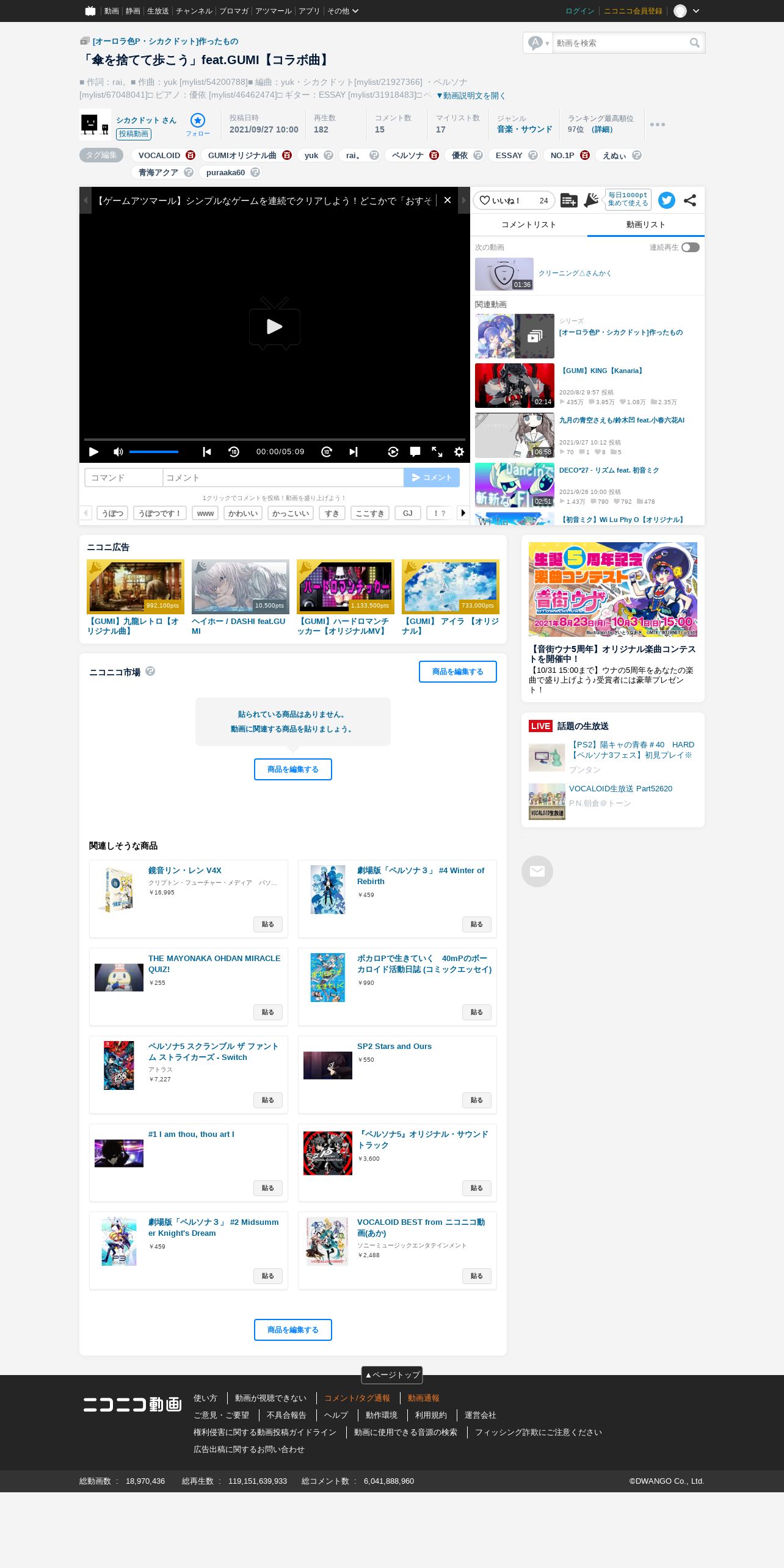The height and width of the screenshot is (1568, 784).
Task: Jump to start with the previous-track icon
Action: [x=207, y=452]
